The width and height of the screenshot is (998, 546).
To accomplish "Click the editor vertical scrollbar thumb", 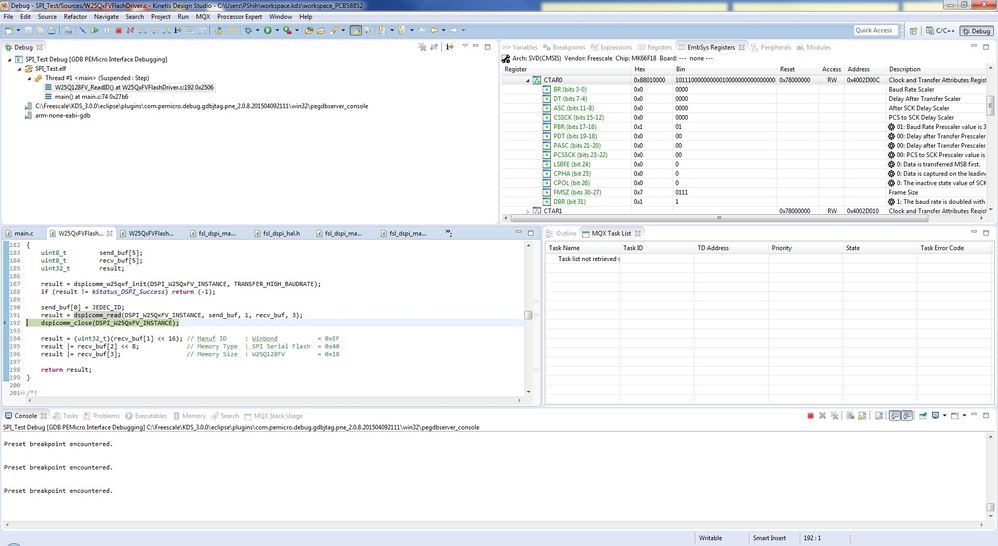I will [x=528, y=315].
